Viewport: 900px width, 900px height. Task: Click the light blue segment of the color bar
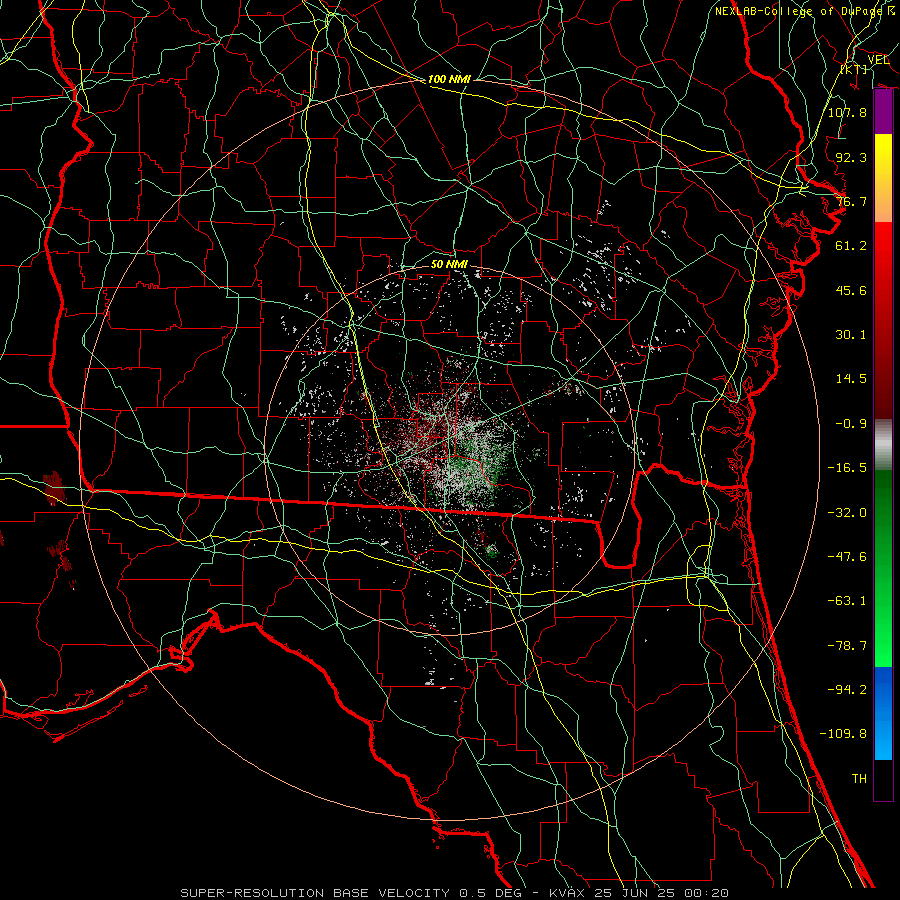click(883, 738)
